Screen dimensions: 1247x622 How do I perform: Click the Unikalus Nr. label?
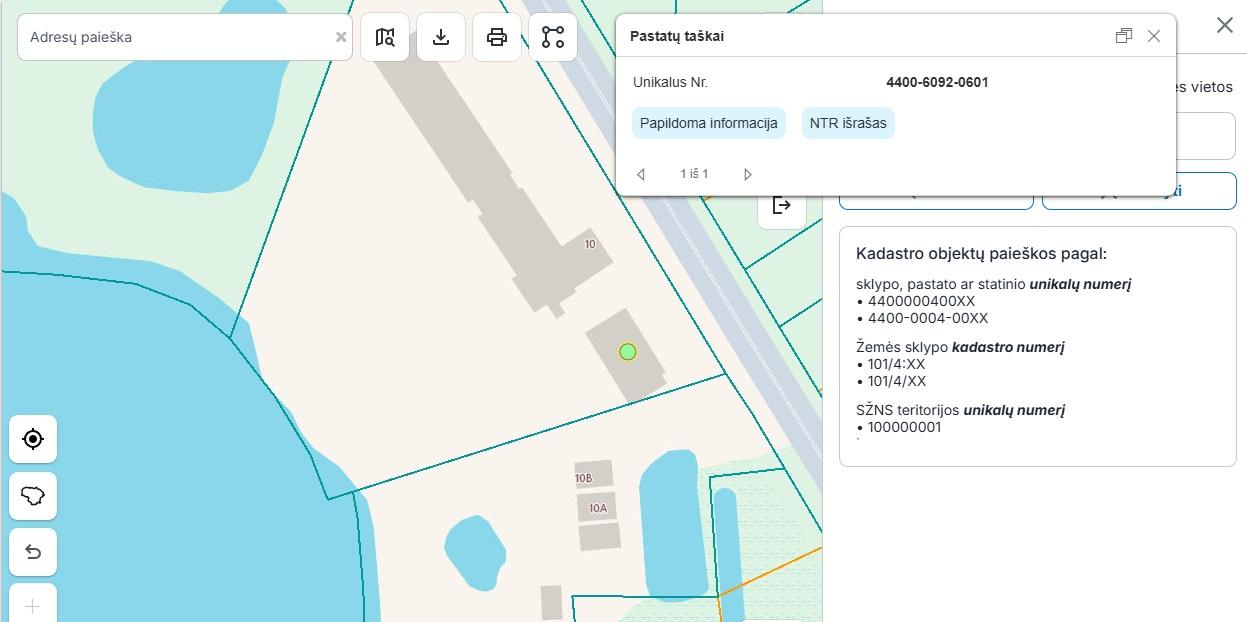point(670,82)
